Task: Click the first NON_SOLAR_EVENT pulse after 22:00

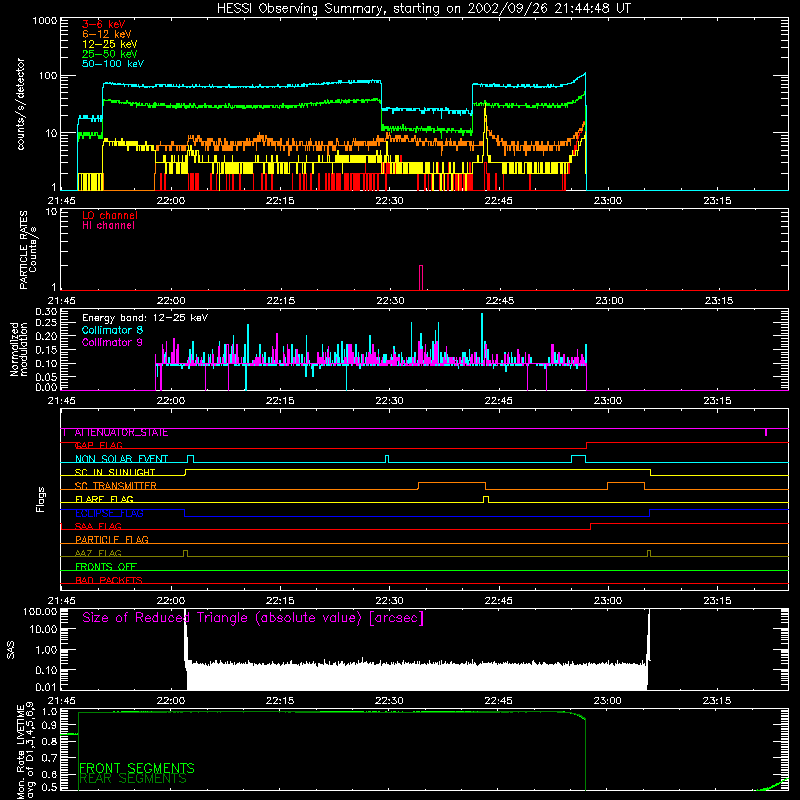Action: click(191, 459)
